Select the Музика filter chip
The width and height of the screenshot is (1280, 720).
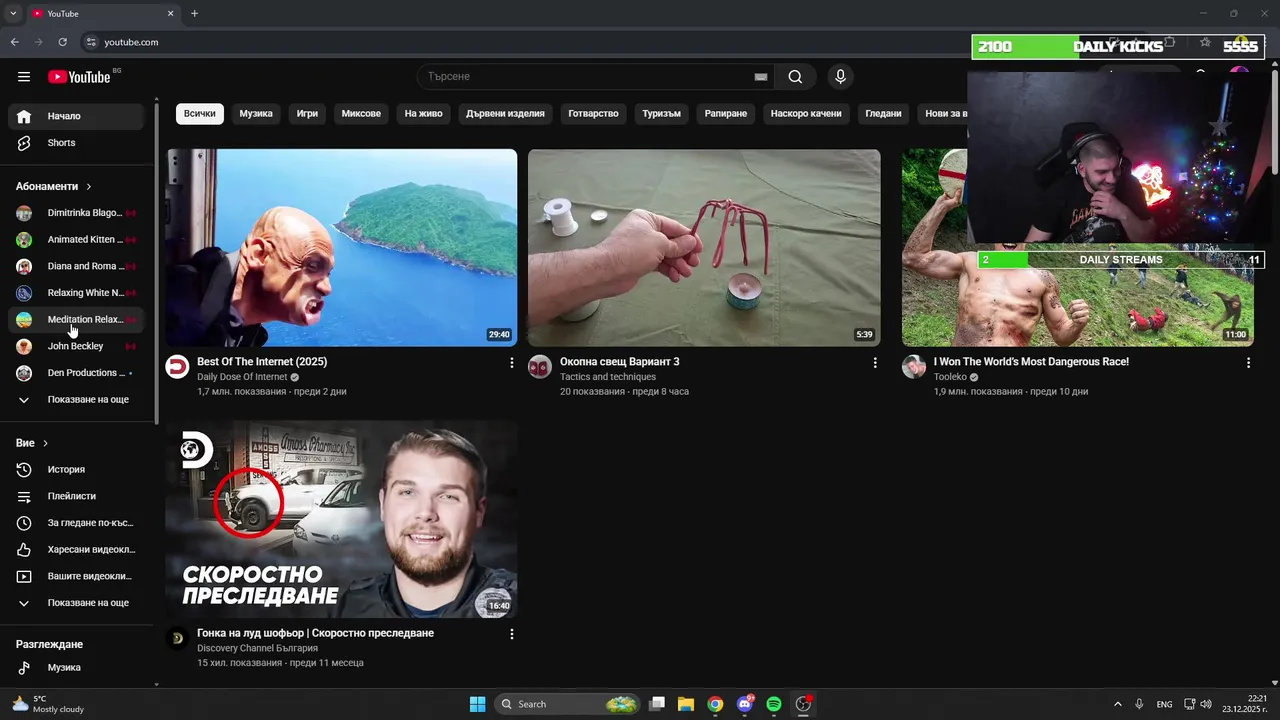pos(256,113)
